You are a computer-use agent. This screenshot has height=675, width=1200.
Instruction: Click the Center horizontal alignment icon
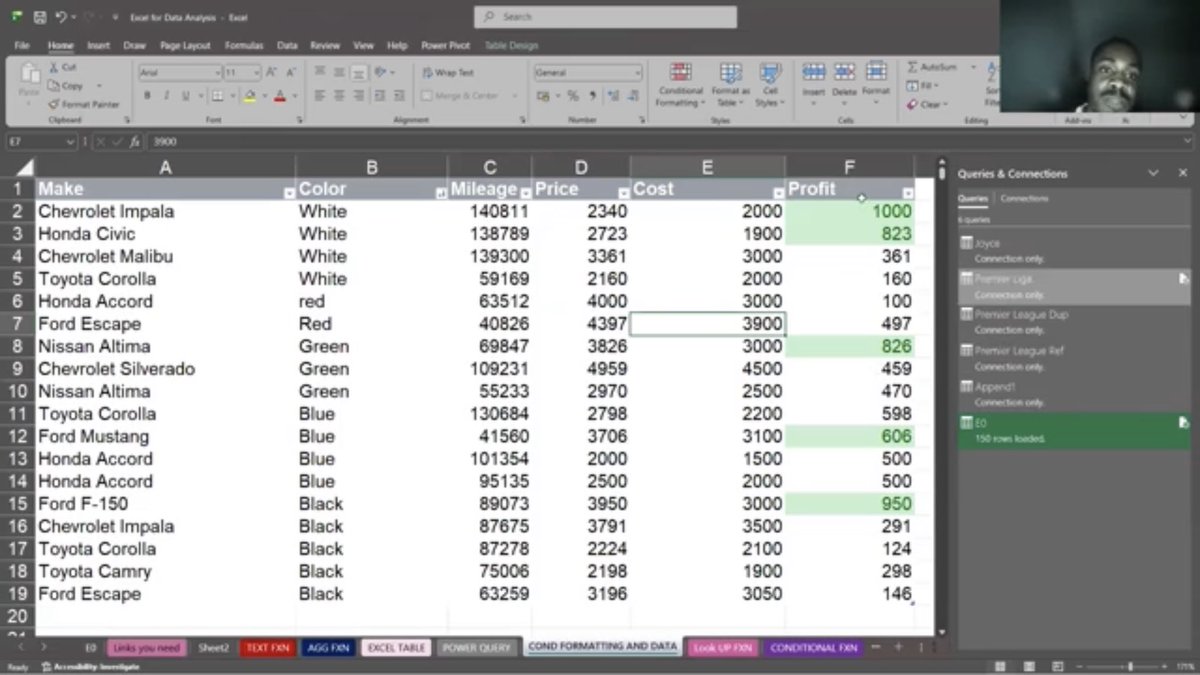[x=338, y=96]
